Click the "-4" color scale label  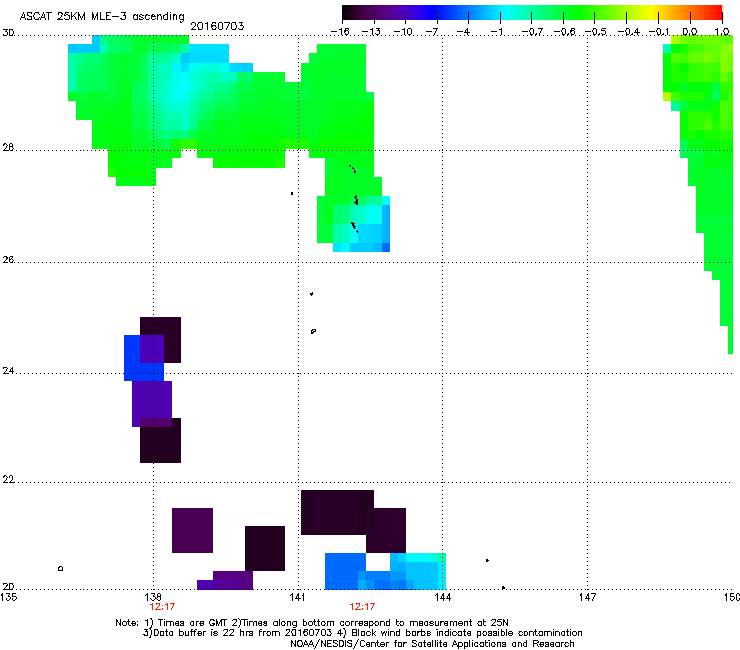pyautogui.click(x=463, y=32)
